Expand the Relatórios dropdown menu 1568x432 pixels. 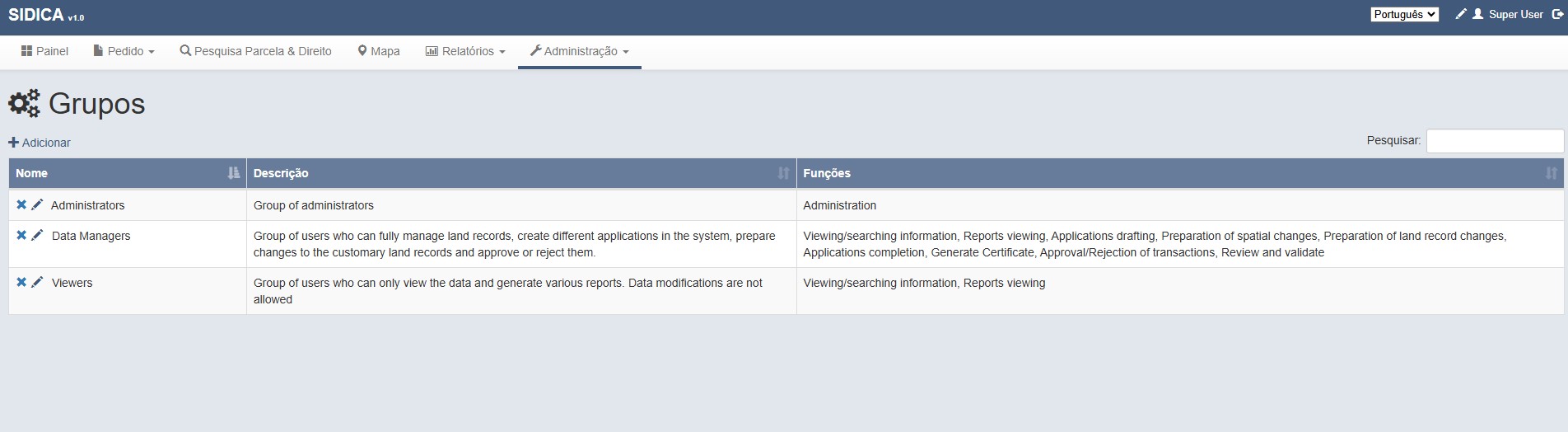tap(465, 51)
